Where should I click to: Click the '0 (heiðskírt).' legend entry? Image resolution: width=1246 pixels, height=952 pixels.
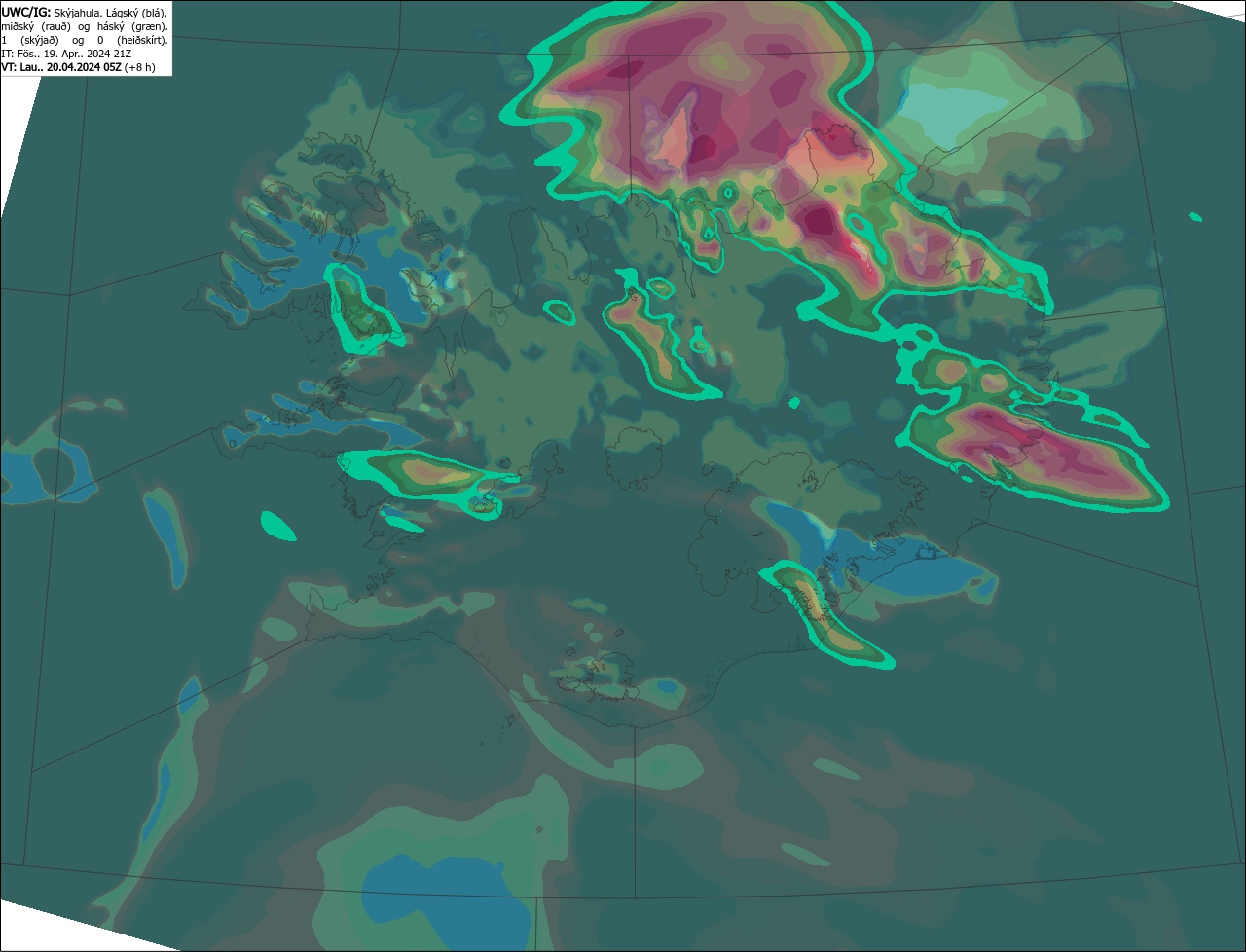point(132,41)
